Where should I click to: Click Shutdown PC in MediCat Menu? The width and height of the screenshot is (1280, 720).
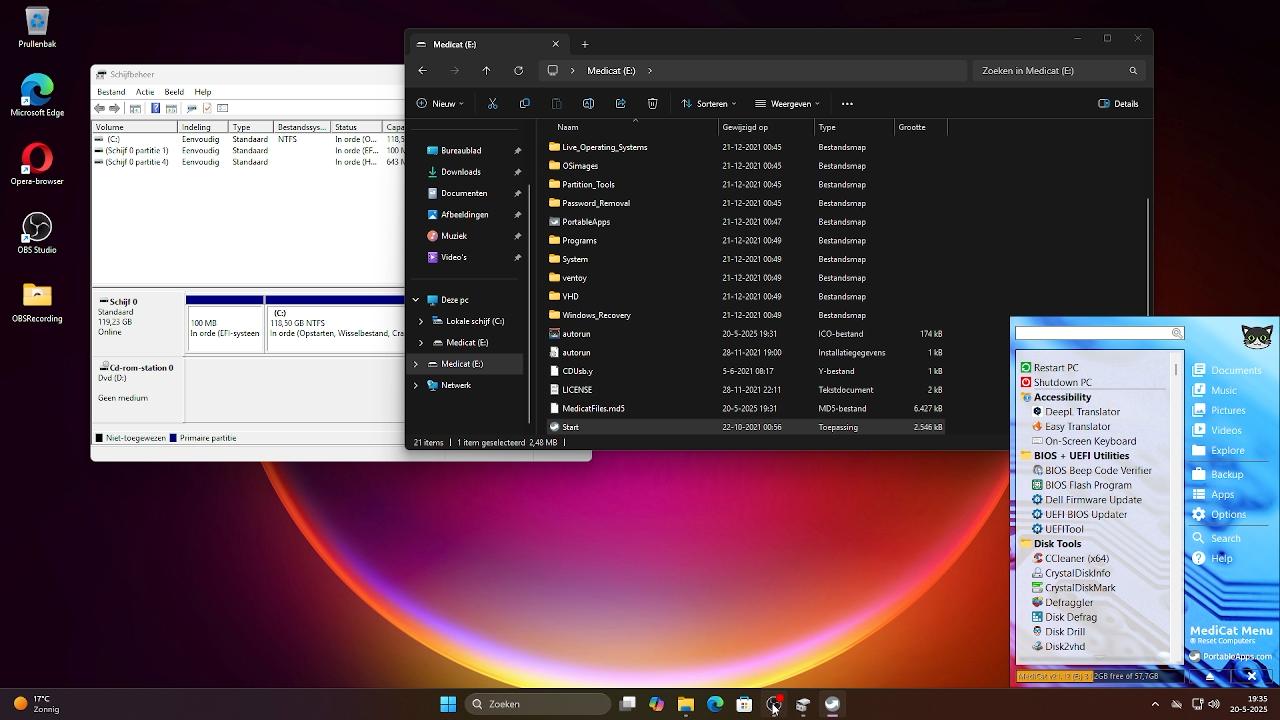click(1056, 382)
